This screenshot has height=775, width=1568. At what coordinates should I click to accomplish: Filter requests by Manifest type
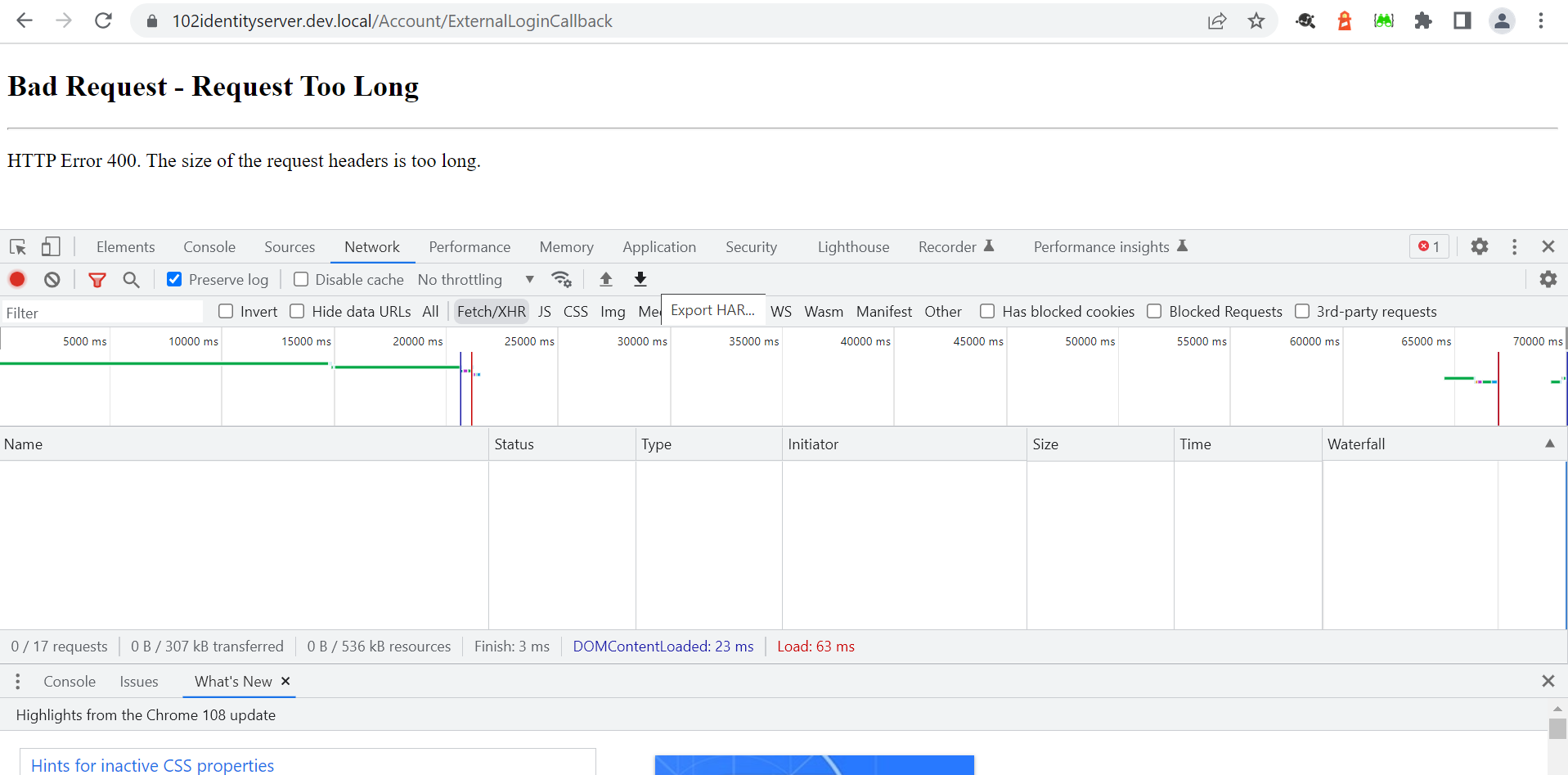pyautogui.click(x=884, y=311)
